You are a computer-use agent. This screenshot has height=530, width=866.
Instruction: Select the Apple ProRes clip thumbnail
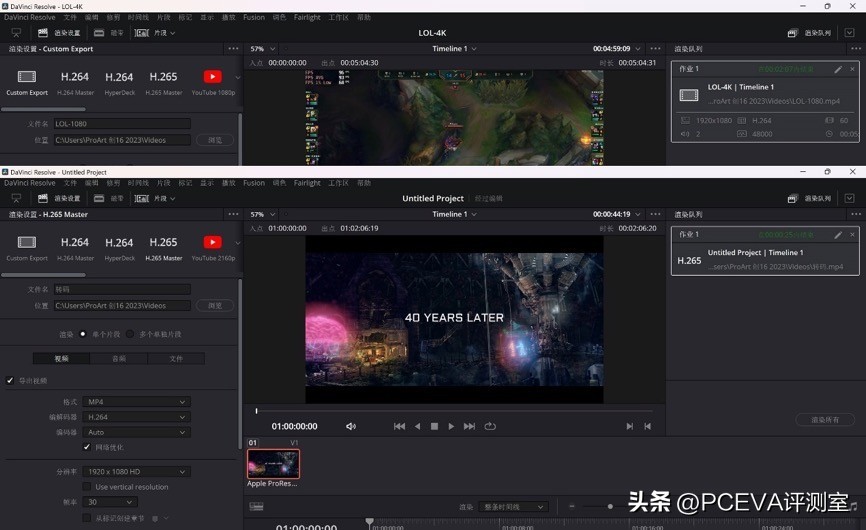click(x=273, y=464)
